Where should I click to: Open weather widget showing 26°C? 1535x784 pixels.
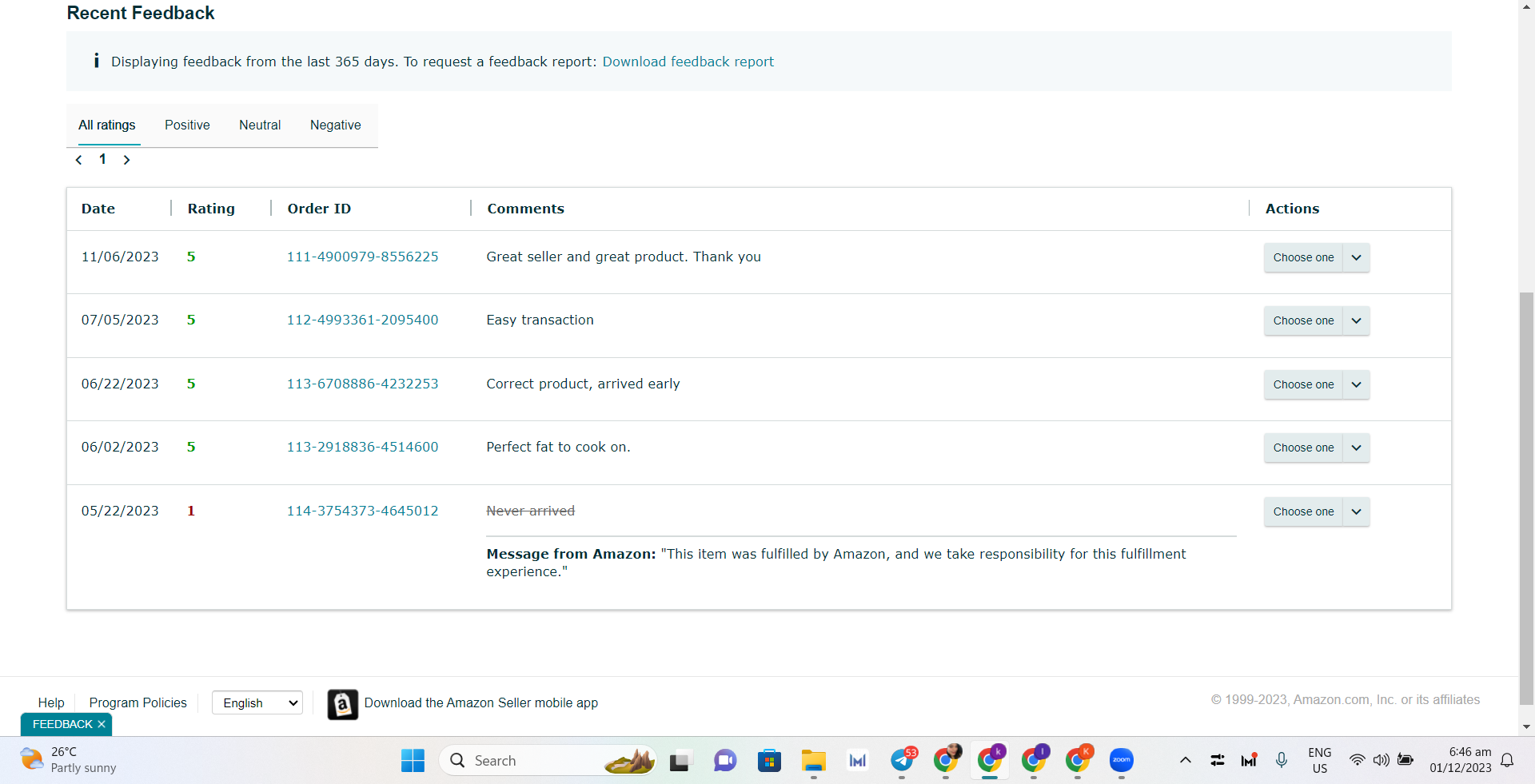[x=68, y=760]
